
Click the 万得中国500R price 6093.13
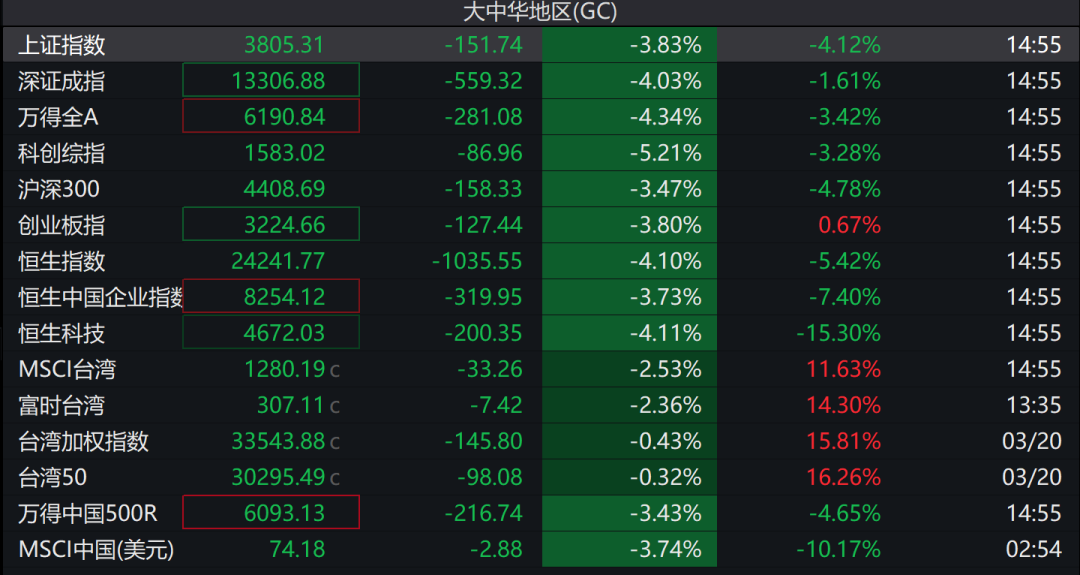(x=271, y=513)
